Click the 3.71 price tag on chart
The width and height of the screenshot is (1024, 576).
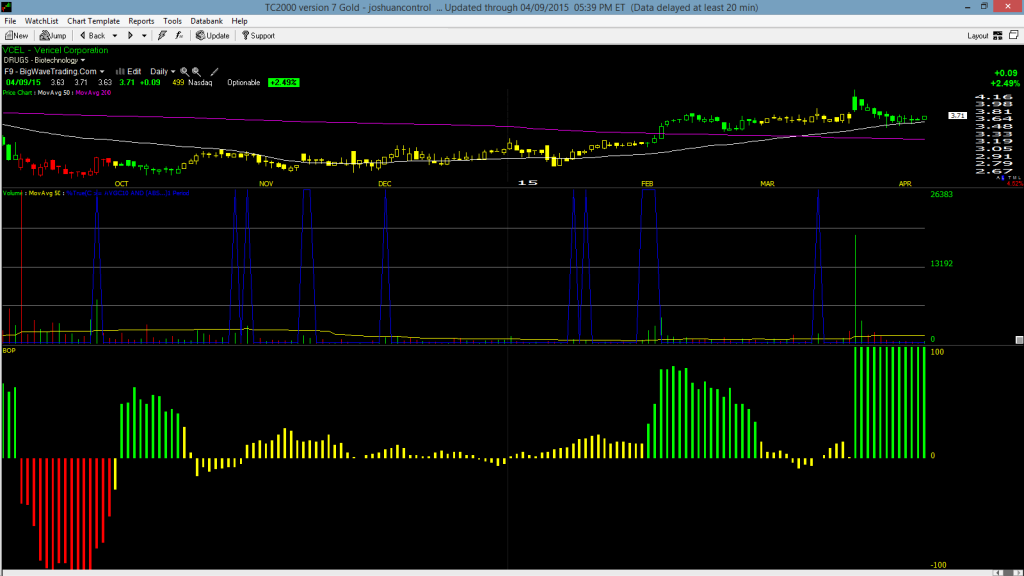pyautogui.click(x=957, y=116)
